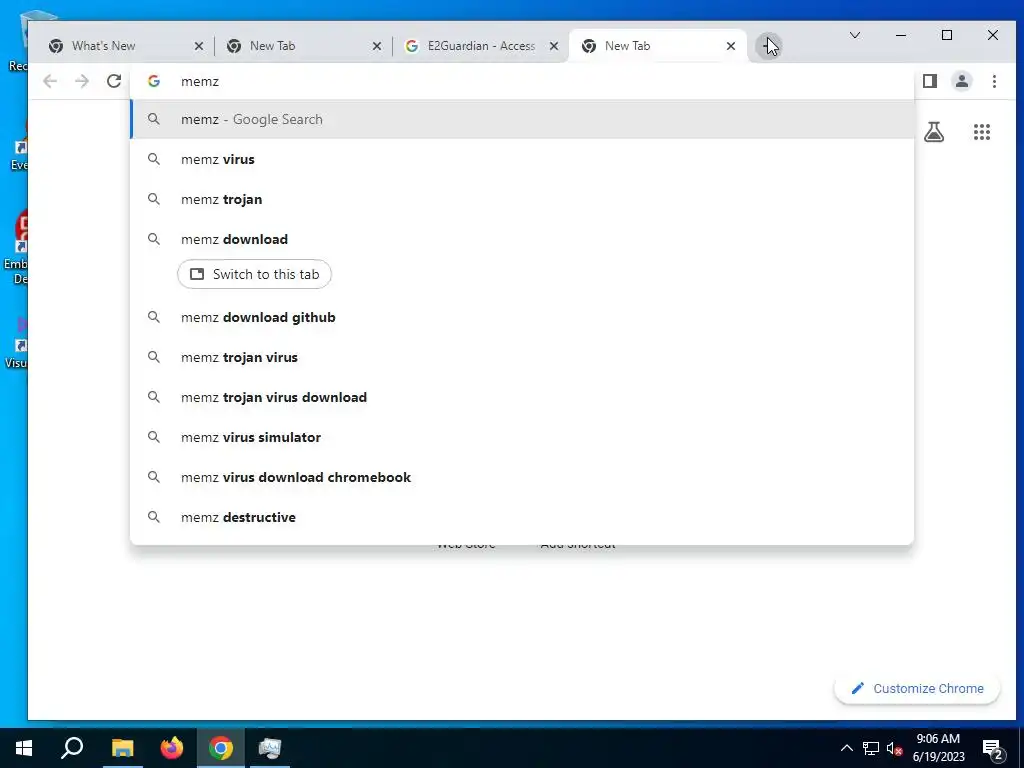Click the muted volume tray icon

click(894, 748)
